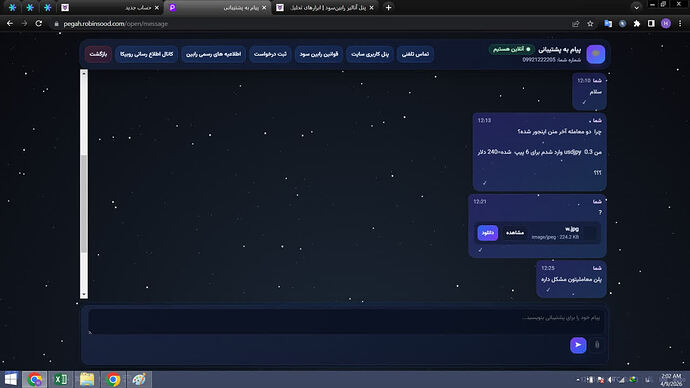The width and height of the screenshot is (690, 388).
Task: Click the address bar URL
Action: pos(116,24)
